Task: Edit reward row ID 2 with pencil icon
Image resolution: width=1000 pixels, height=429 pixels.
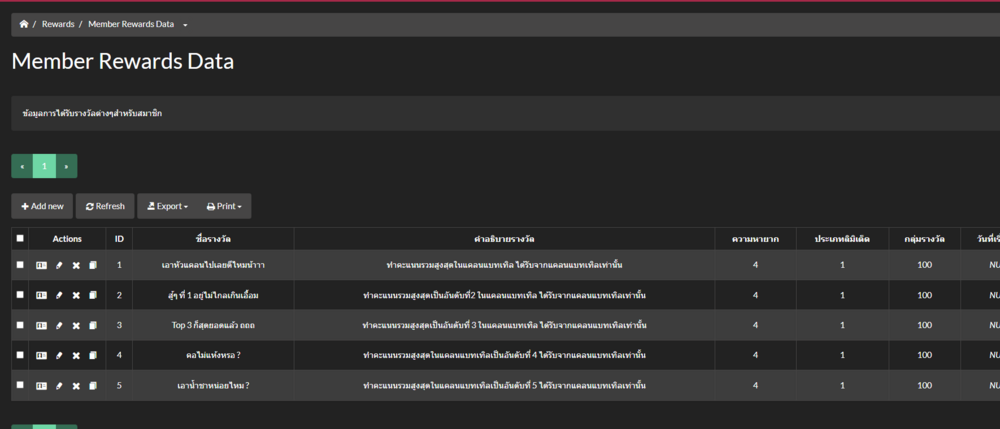Action: [x=59, y=295]
